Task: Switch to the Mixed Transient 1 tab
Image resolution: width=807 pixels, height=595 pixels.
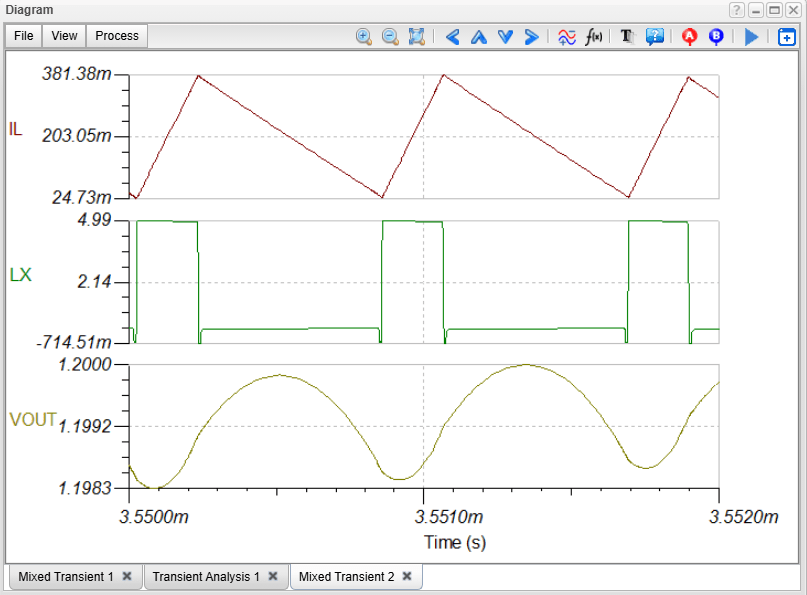Action: coord(66,577)
